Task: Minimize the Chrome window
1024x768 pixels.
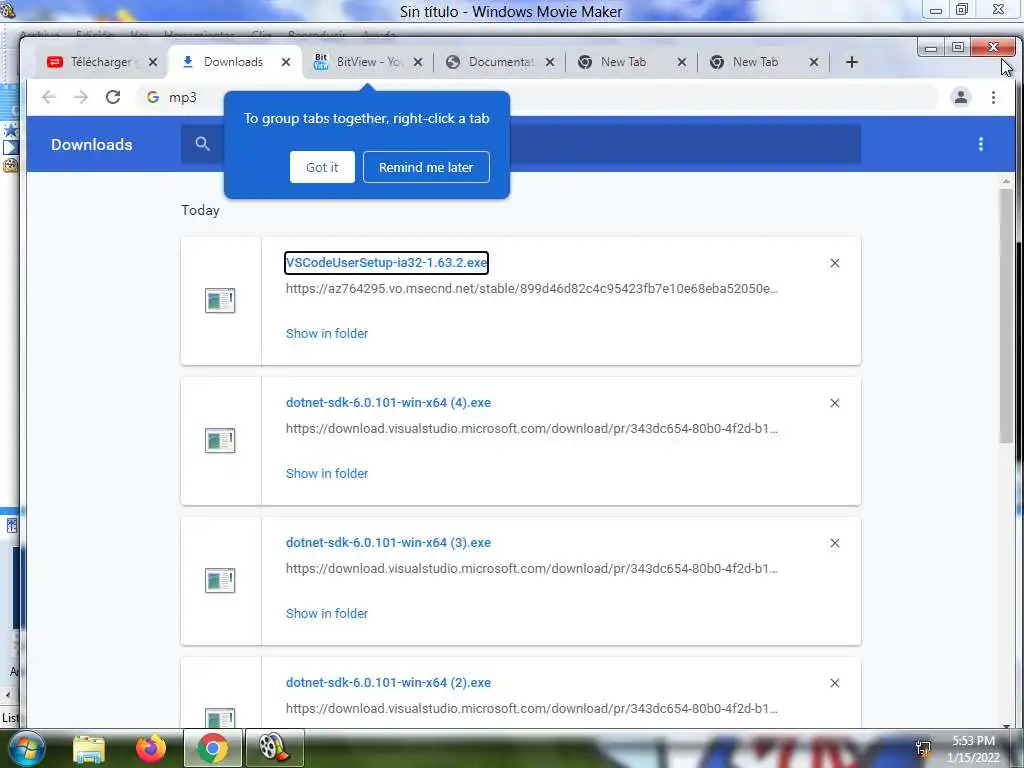Action: pyautogui.click(x=931, y=47)
